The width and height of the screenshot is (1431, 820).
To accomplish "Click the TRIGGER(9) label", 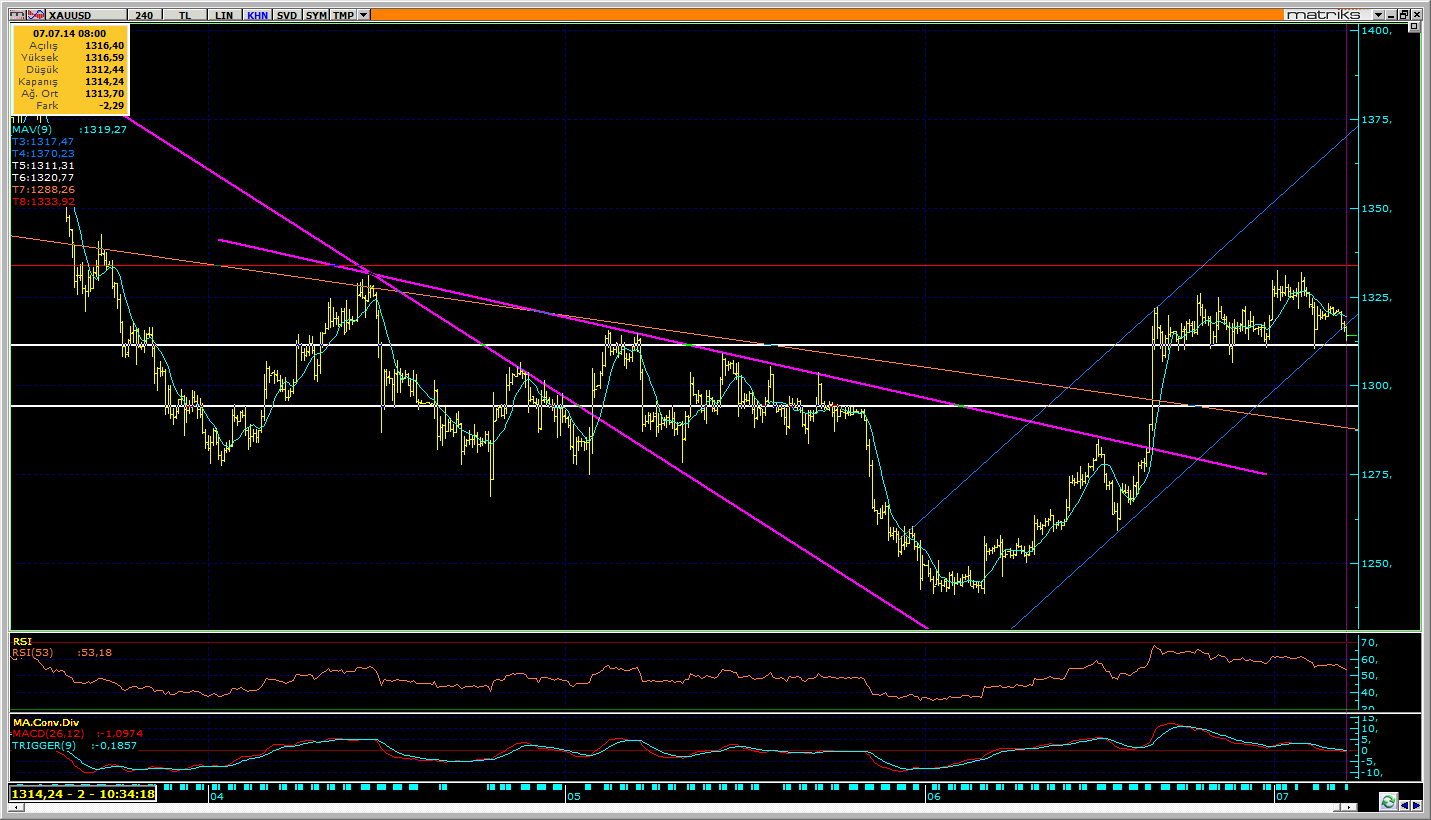I will [x=43, y=745].
